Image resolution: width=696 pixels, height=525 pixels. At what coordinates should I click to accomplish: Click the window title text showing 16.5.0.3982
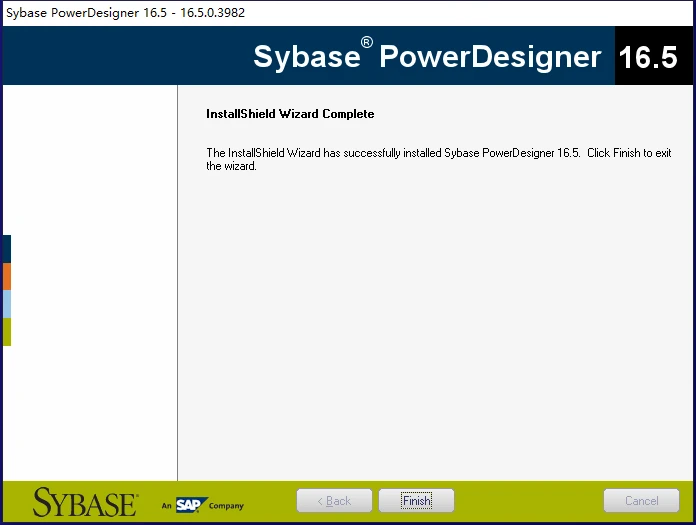coord(213,12)
